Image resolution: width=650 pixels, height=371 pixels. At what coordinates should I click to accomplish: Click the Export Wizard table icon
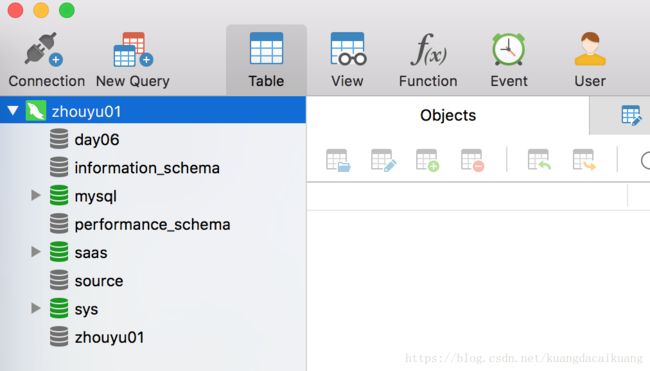[x=584, y=160]
